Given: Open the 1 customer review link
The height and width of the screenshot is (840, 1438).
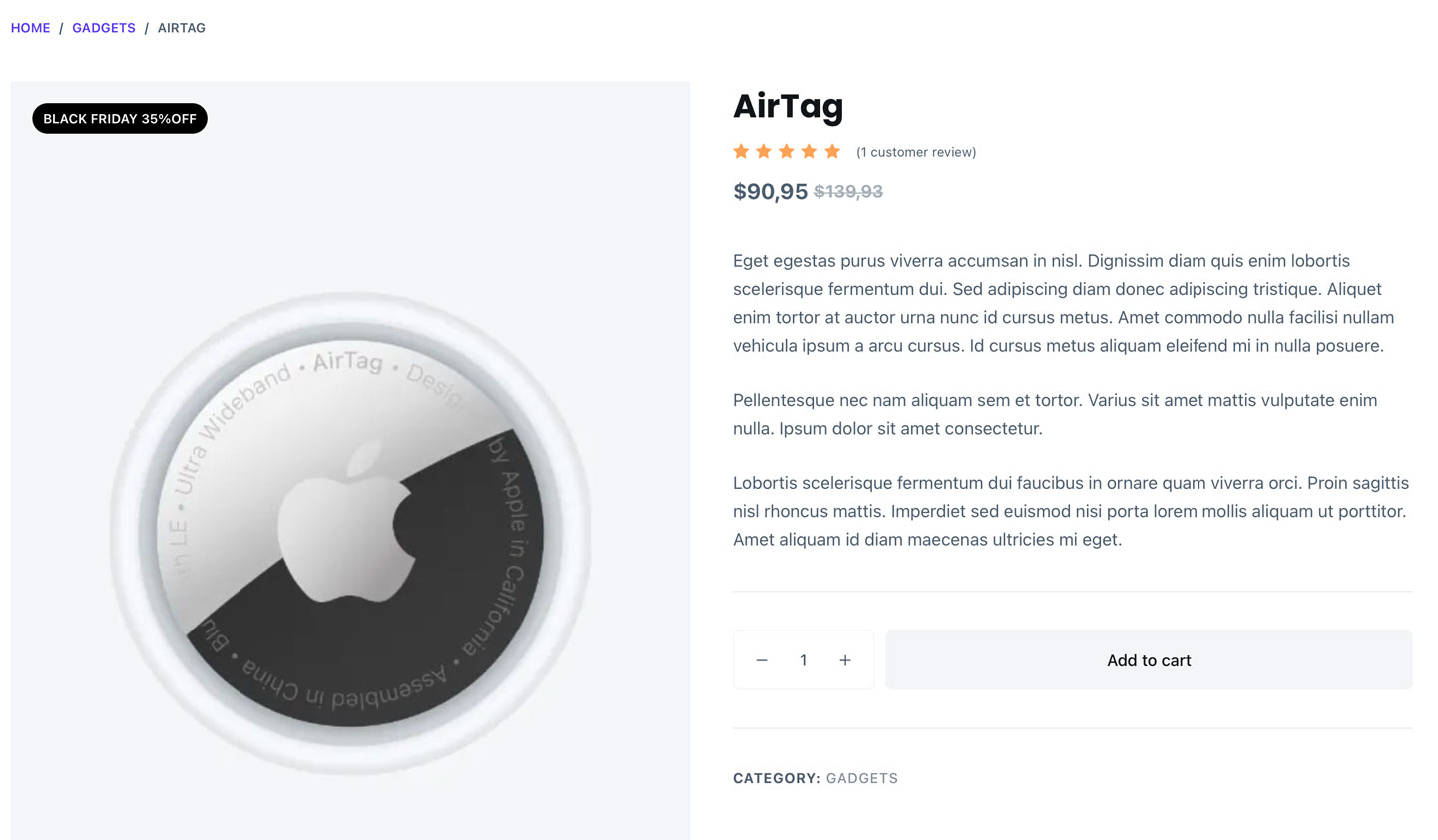Looking at the screenshot, I should [916, 152].
